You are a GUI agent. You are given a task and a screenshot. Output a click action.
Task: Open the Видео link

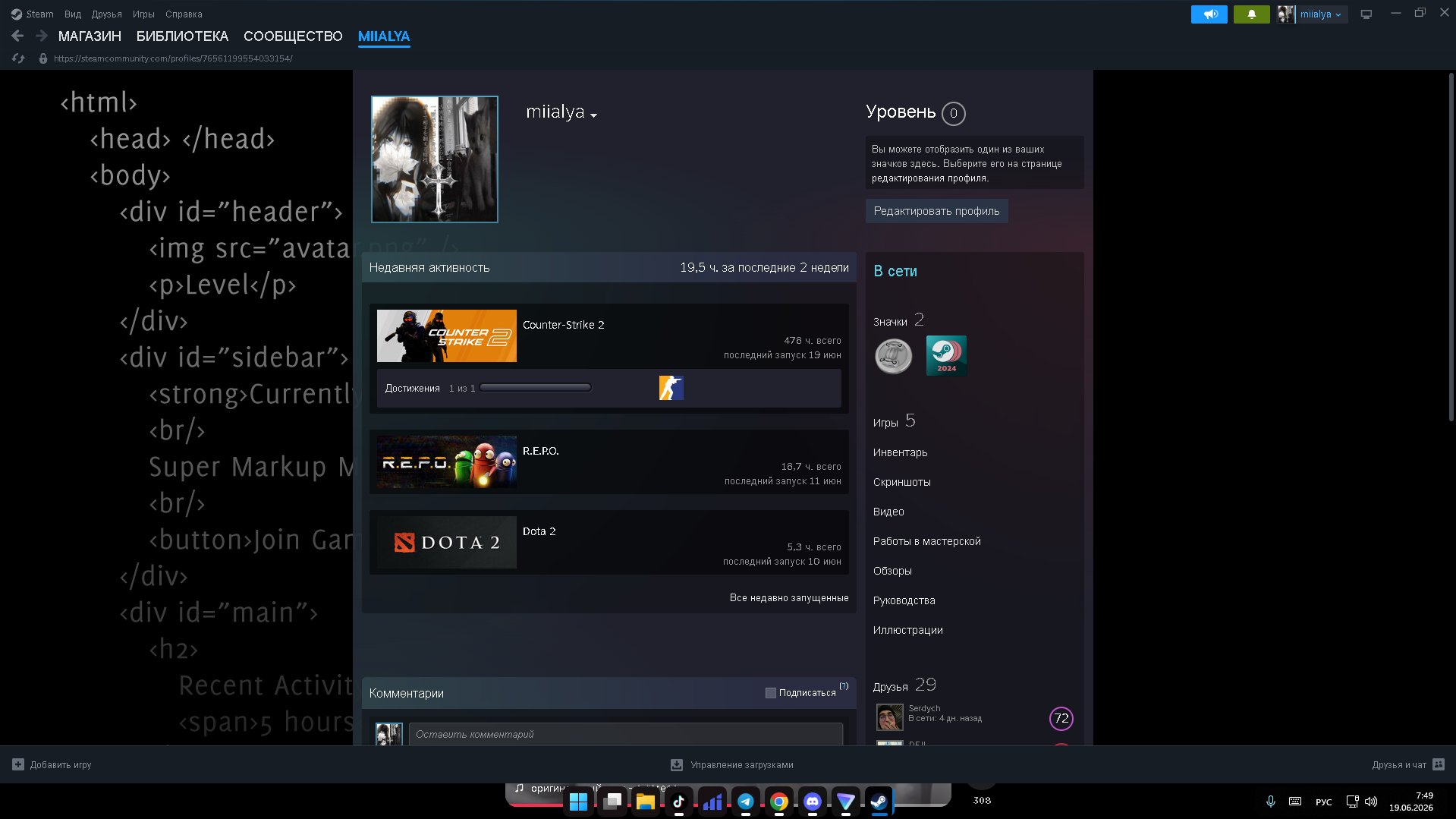pyautogui.click(x=888, y=512)
